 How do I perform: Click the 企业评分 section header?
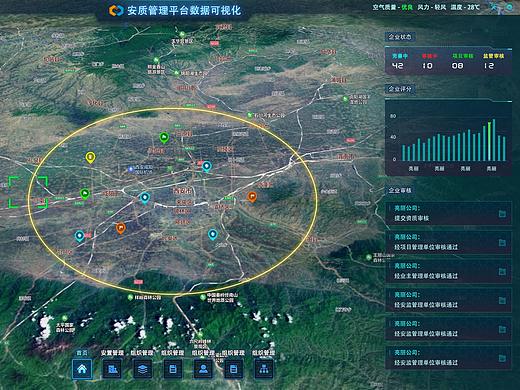(400, 89)
